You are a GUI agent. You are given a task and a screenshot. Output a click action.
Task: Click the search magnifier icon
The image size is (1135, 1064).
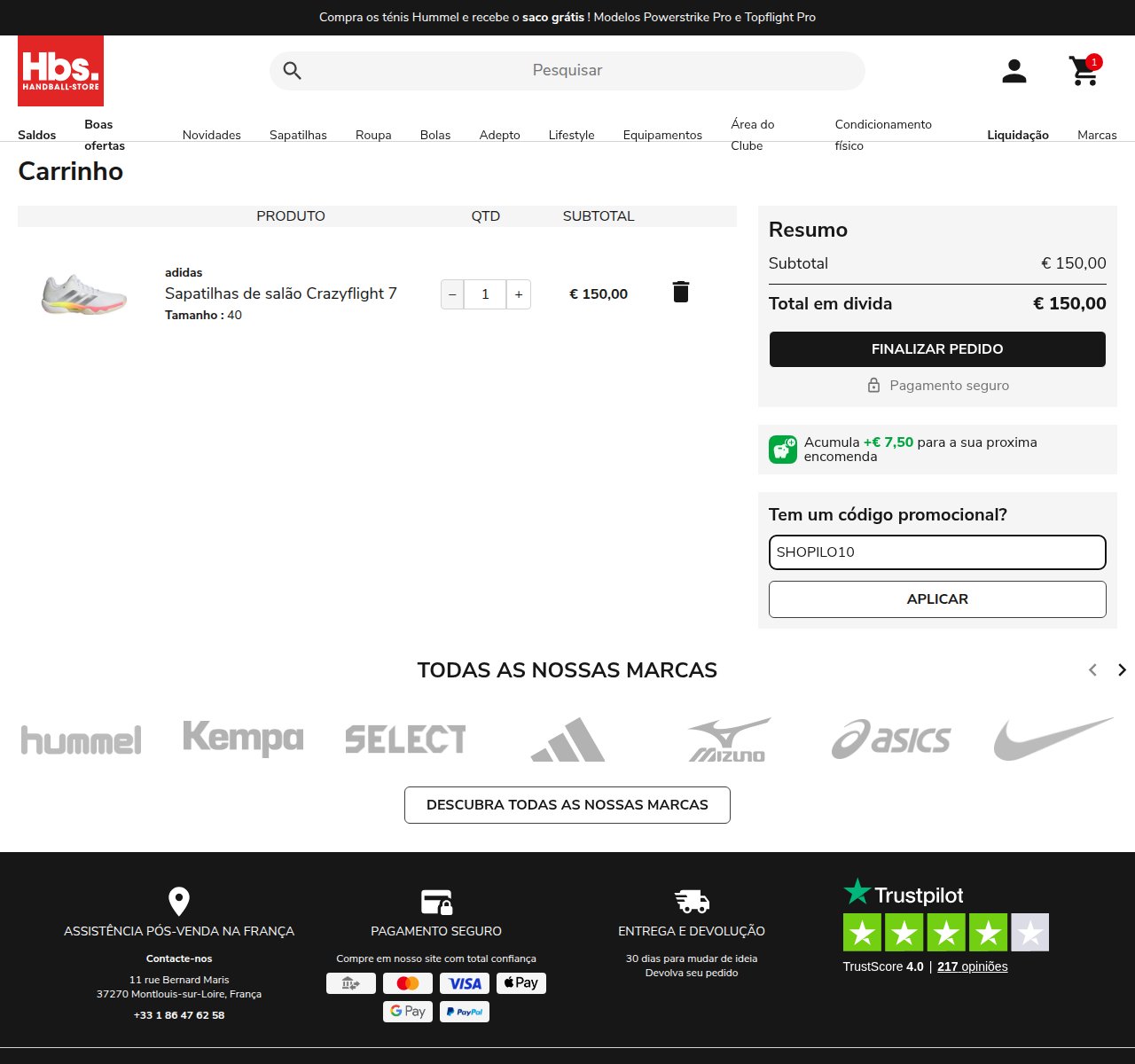[292, 71]
